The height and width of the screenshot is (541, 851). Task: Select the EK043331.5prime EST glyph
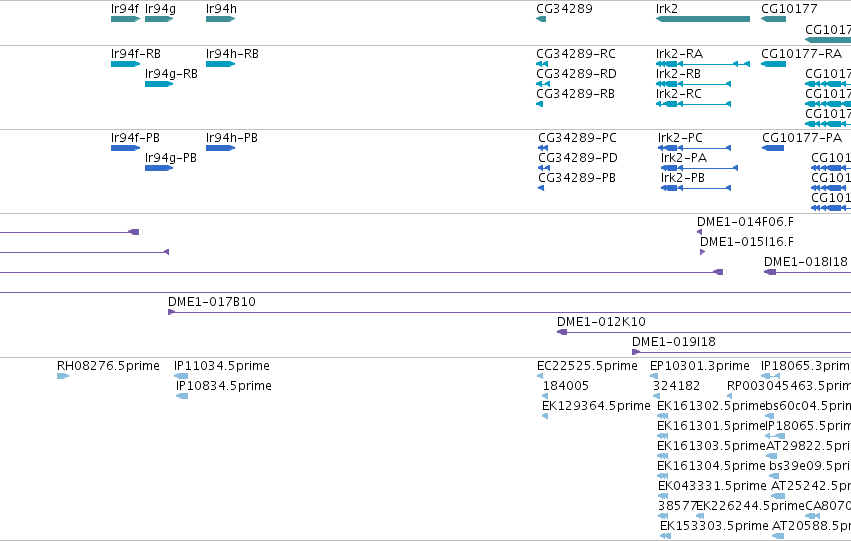coord(663,497)
